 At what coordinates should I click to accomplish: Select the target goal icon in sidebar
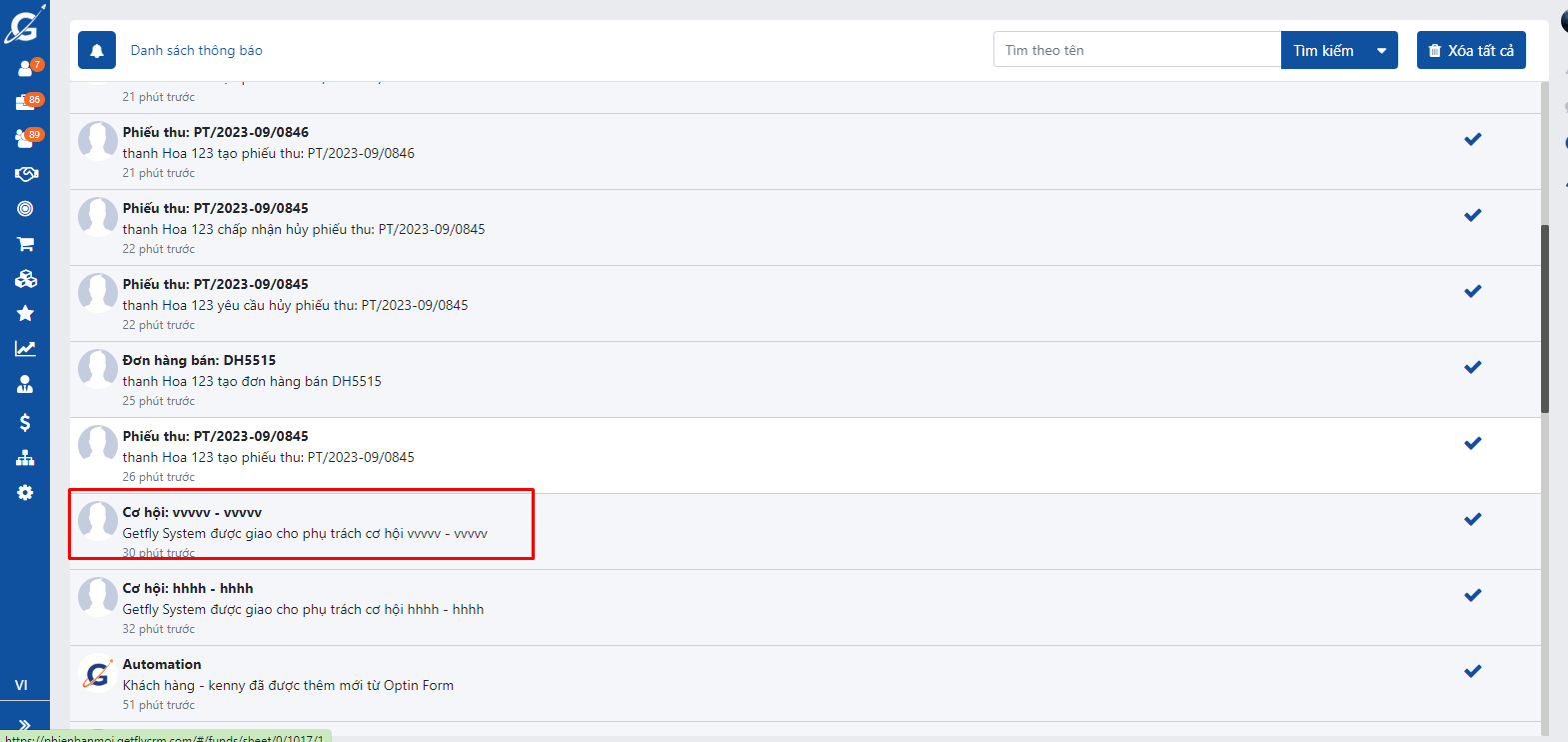coord(25,209)
